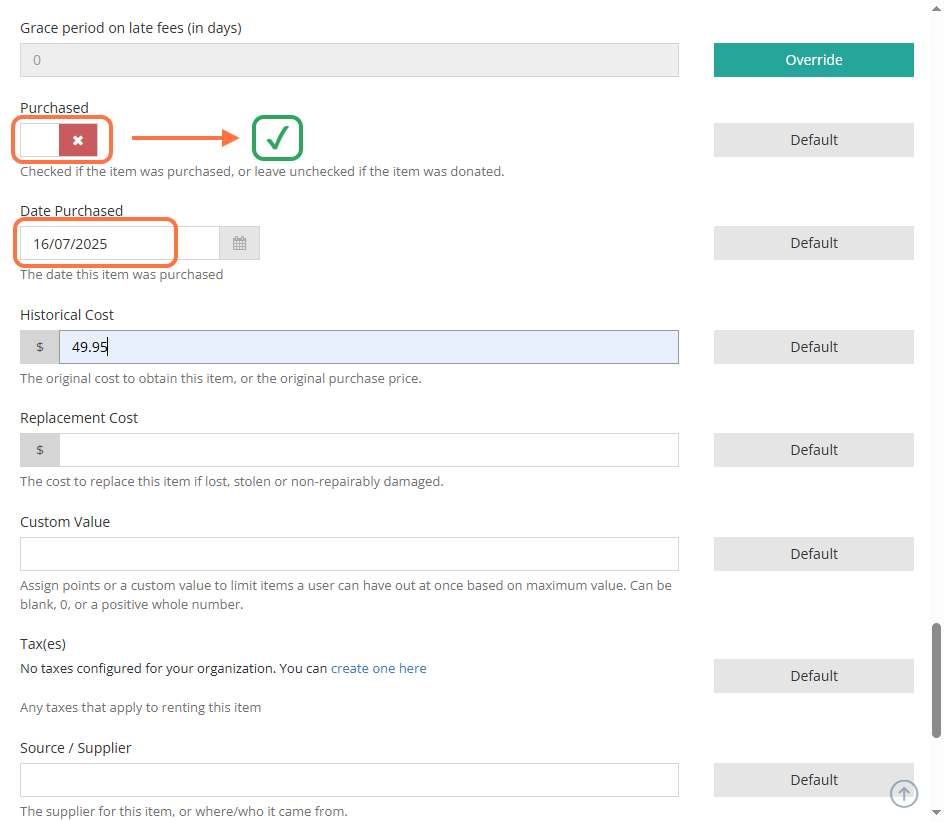Click Default button beside Source / Supplier
This screenshot has height=822, width=944.
tap(813, 780)
